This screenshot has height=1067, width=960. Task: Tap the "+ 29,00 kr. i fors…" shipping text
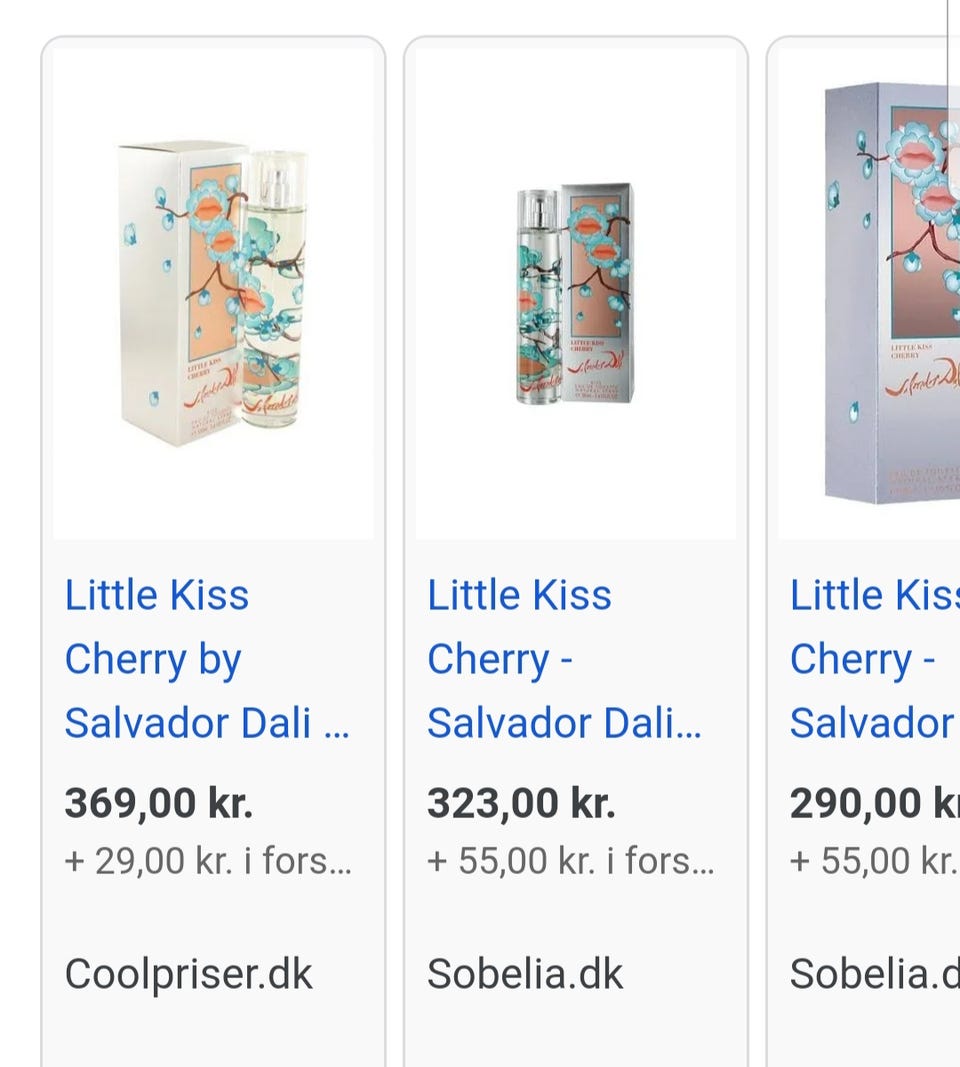208,860
